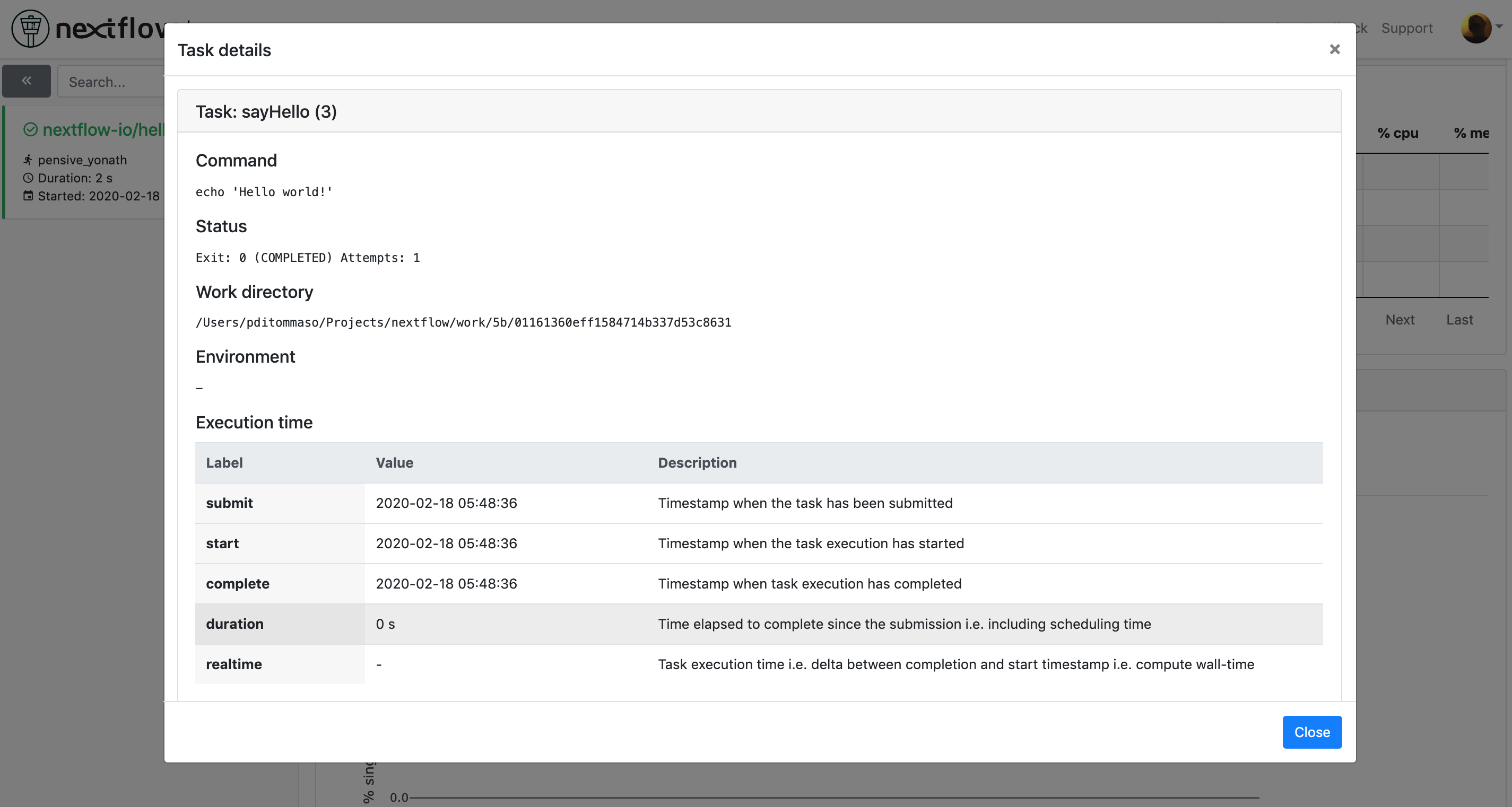Click the Nextflow tower logo icon
The image size is (1512, 807).
[29, 28]
